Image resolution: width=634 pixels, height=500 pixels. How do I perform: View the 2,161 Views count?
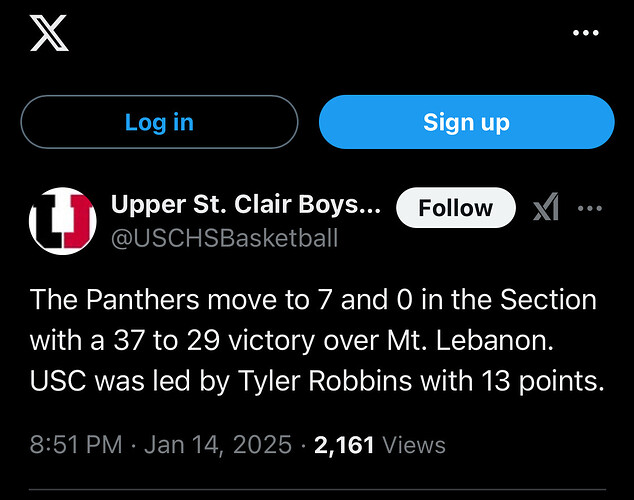(x=380, y=445)
